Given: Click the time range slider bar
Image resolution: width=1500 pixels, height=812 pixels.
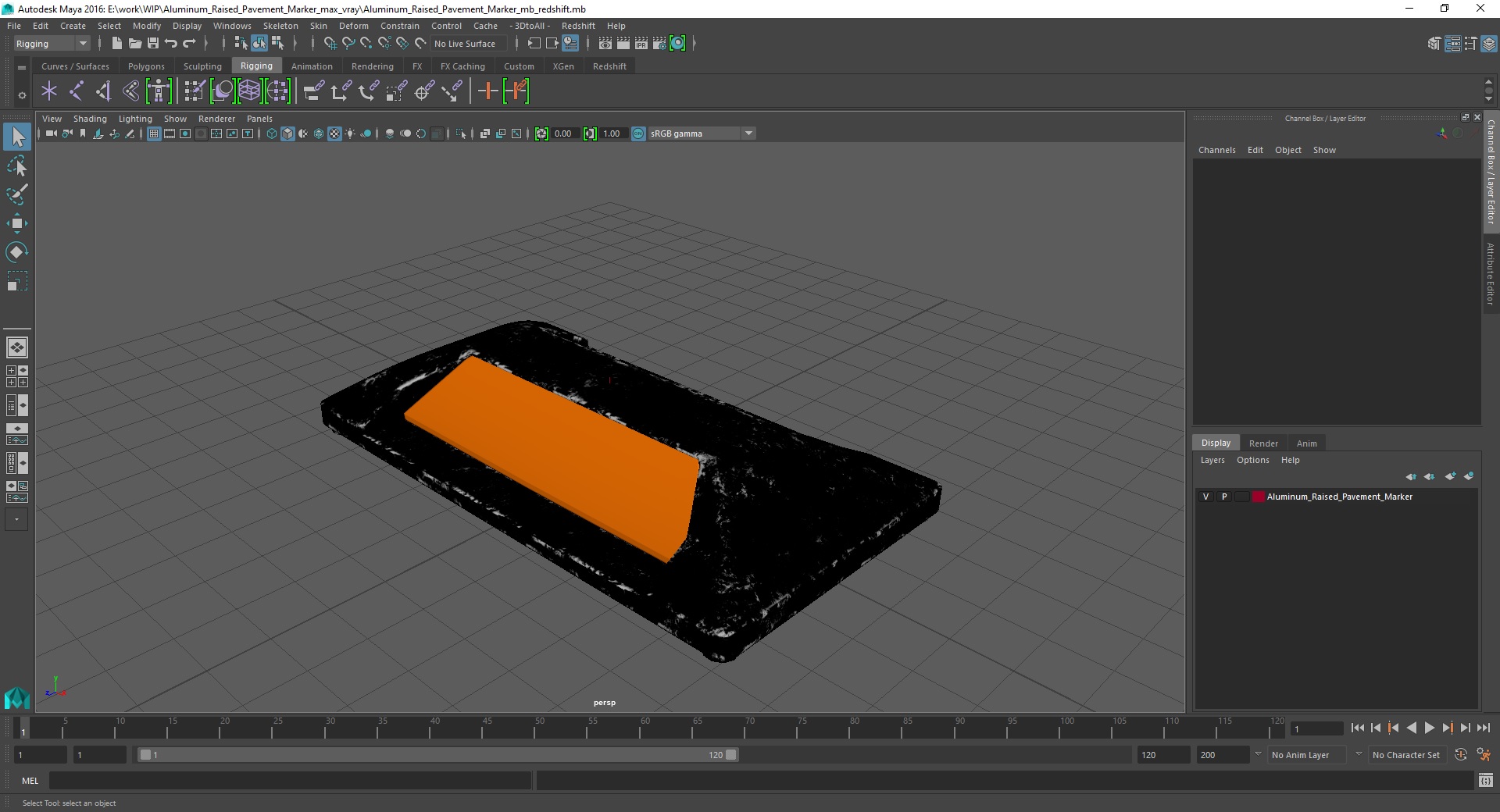Looking at the screenshot, I should point(437,755).
